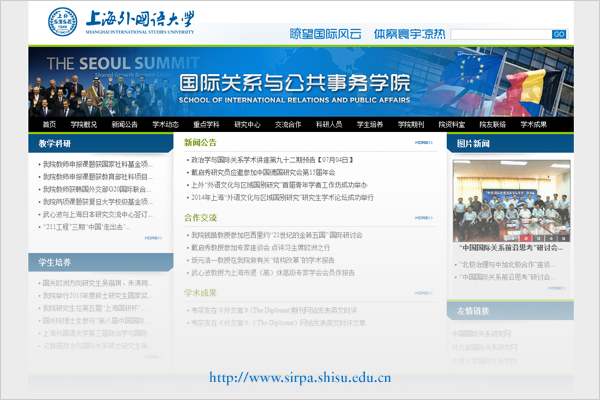Click MORE icon beside 新闻公告 heading

coord(423,143)
